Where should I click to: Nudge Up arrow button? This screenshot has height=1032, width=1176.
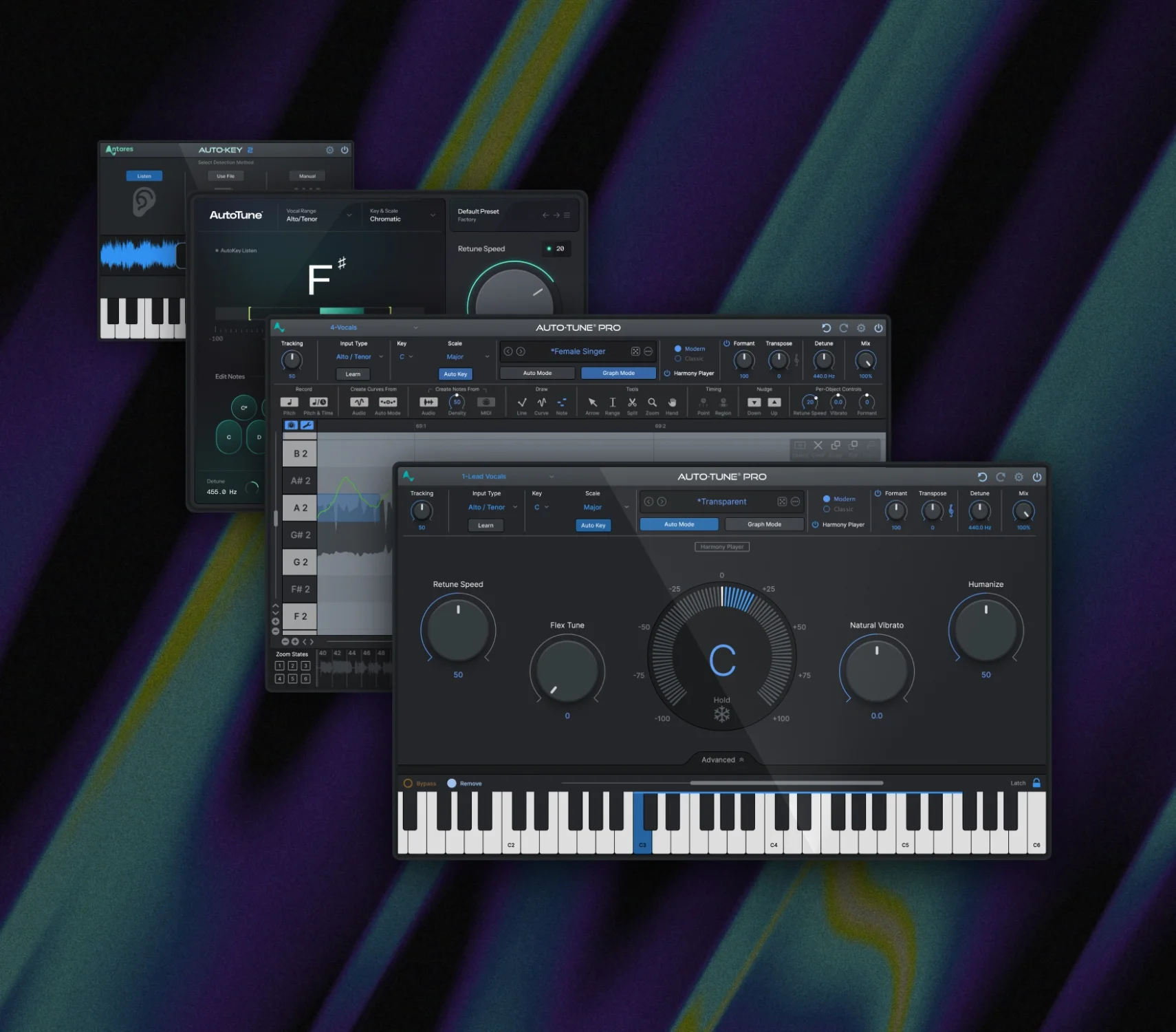click(x=774, y=402)
